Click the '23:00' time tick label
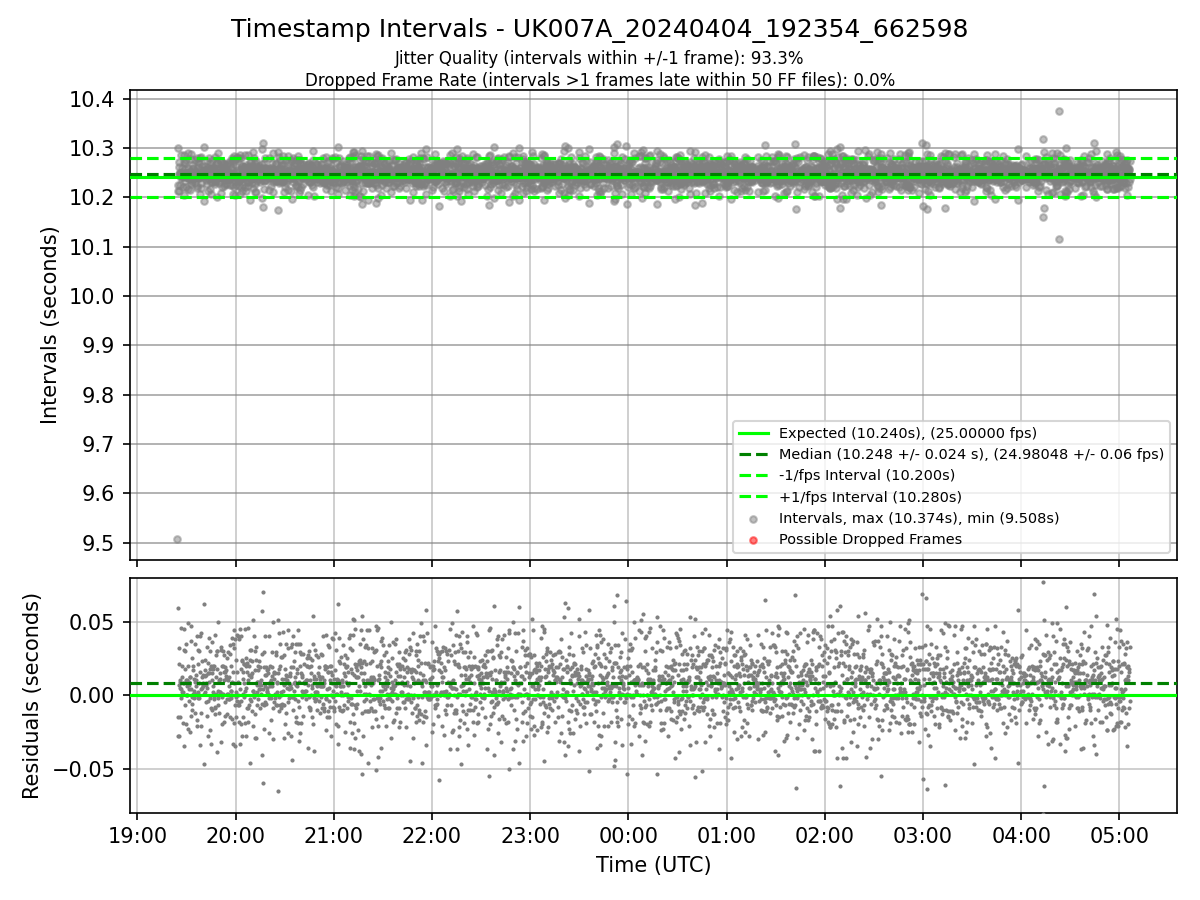 529,834
